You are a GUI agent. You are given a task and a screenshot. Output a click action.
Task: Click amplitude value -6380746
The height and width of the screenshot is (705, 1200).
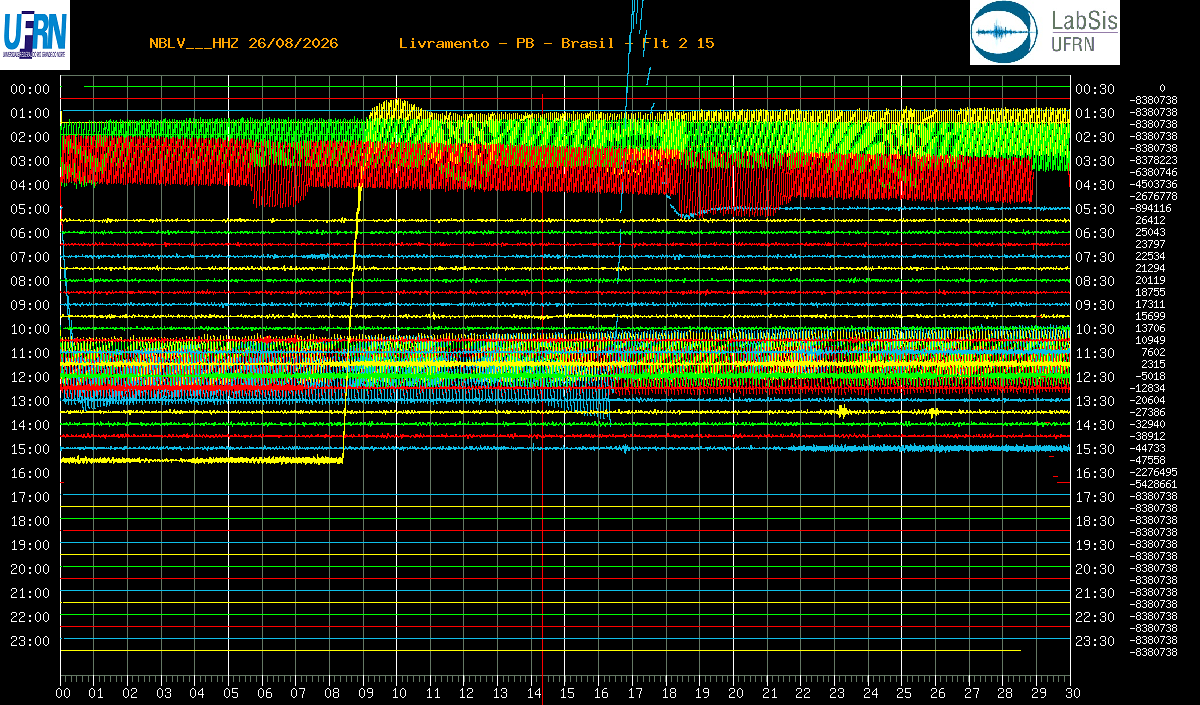(x=1152, y=172)
